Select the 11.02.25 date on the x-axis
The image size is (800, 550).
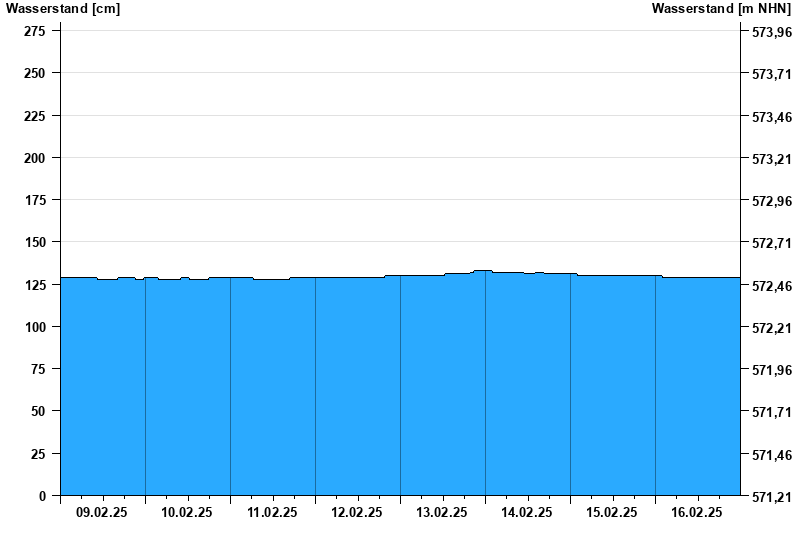[272, 513]
